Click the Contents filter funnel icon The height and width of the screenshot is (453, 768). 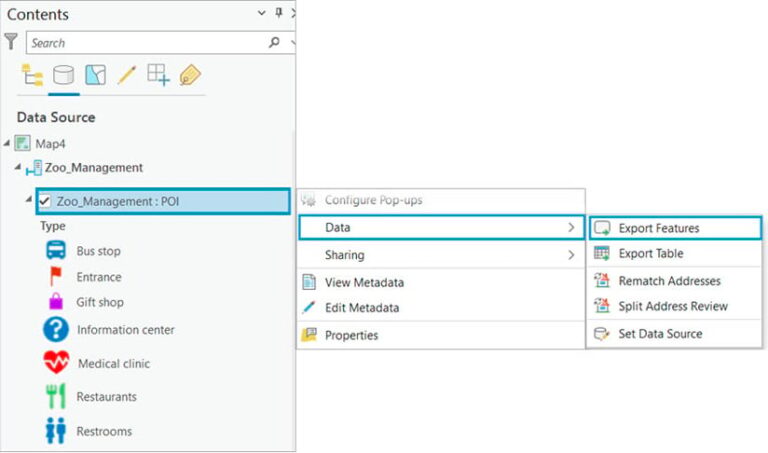coord(11,42)
